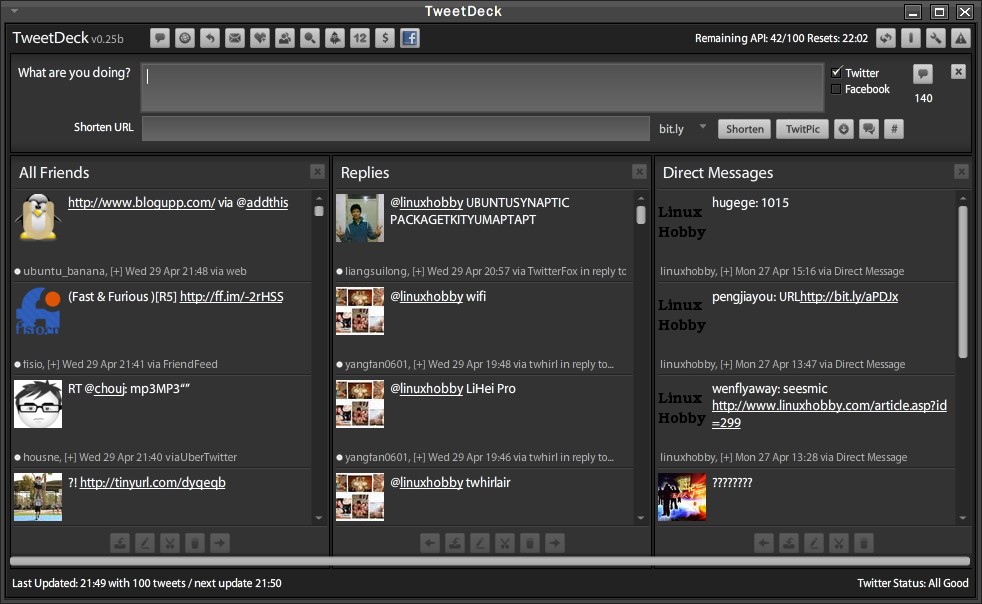Click the Direct Messages column scrollbar thumb
Image resolution: width=982 pixels, height=604 pixels.
pyautogui.click(x=963, y=282)
